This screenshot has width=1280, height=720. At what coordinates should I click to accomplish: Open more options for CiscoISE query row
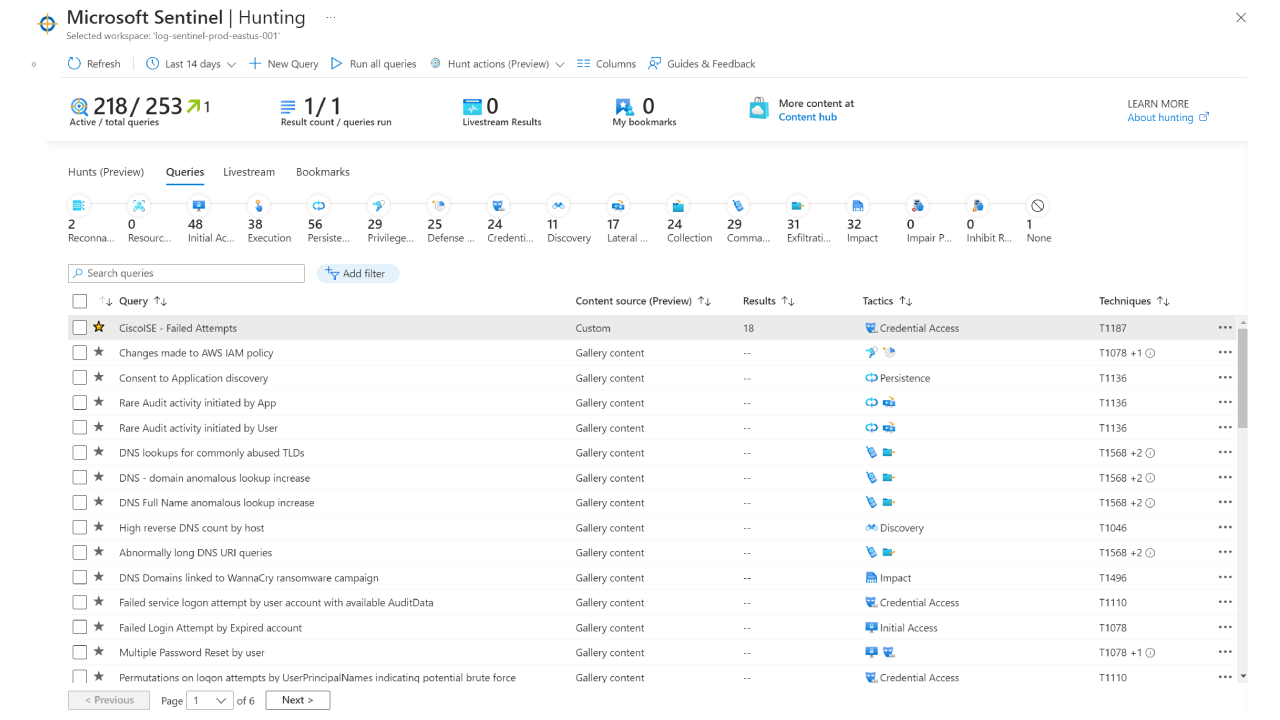[1225, 327]
